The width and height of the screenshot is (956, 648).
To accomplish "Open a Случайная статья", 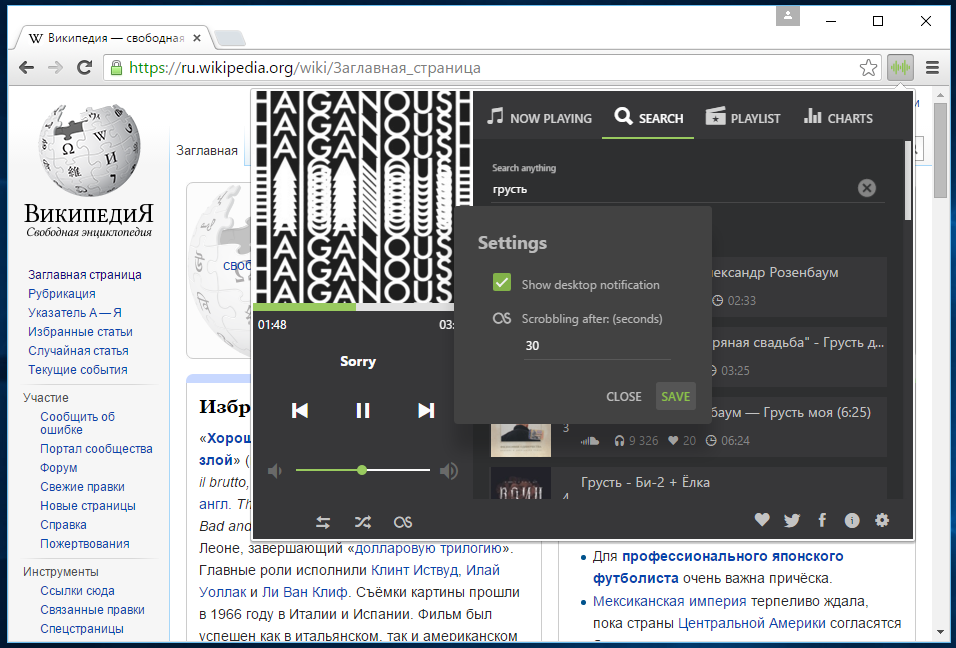I will click(78, 351).
